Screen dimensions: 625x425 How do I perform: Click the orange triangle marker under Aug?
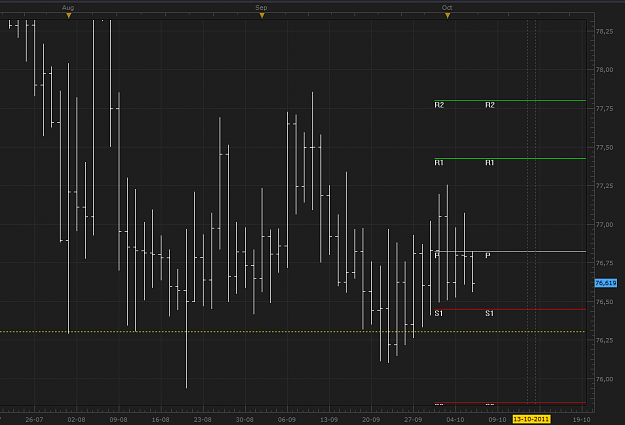click(69, 16)
